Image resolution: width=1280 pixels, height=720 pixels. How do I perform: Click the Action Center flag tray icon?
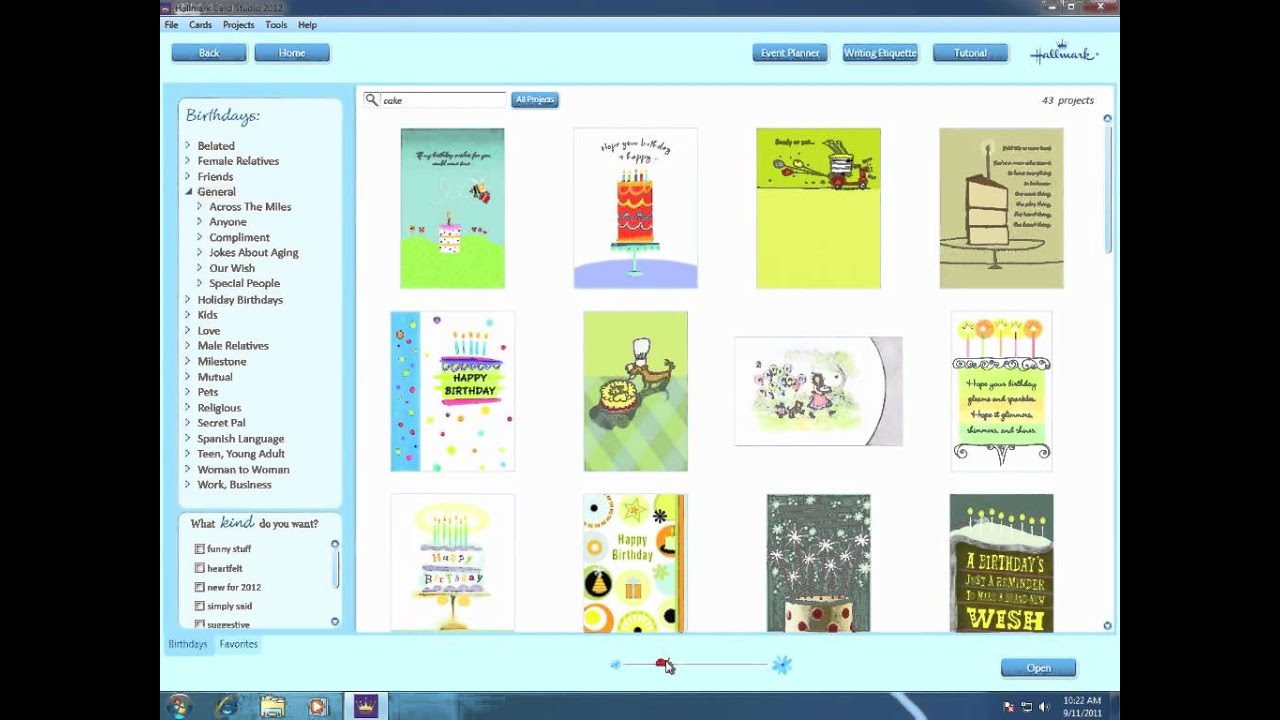pos(1009,707)
